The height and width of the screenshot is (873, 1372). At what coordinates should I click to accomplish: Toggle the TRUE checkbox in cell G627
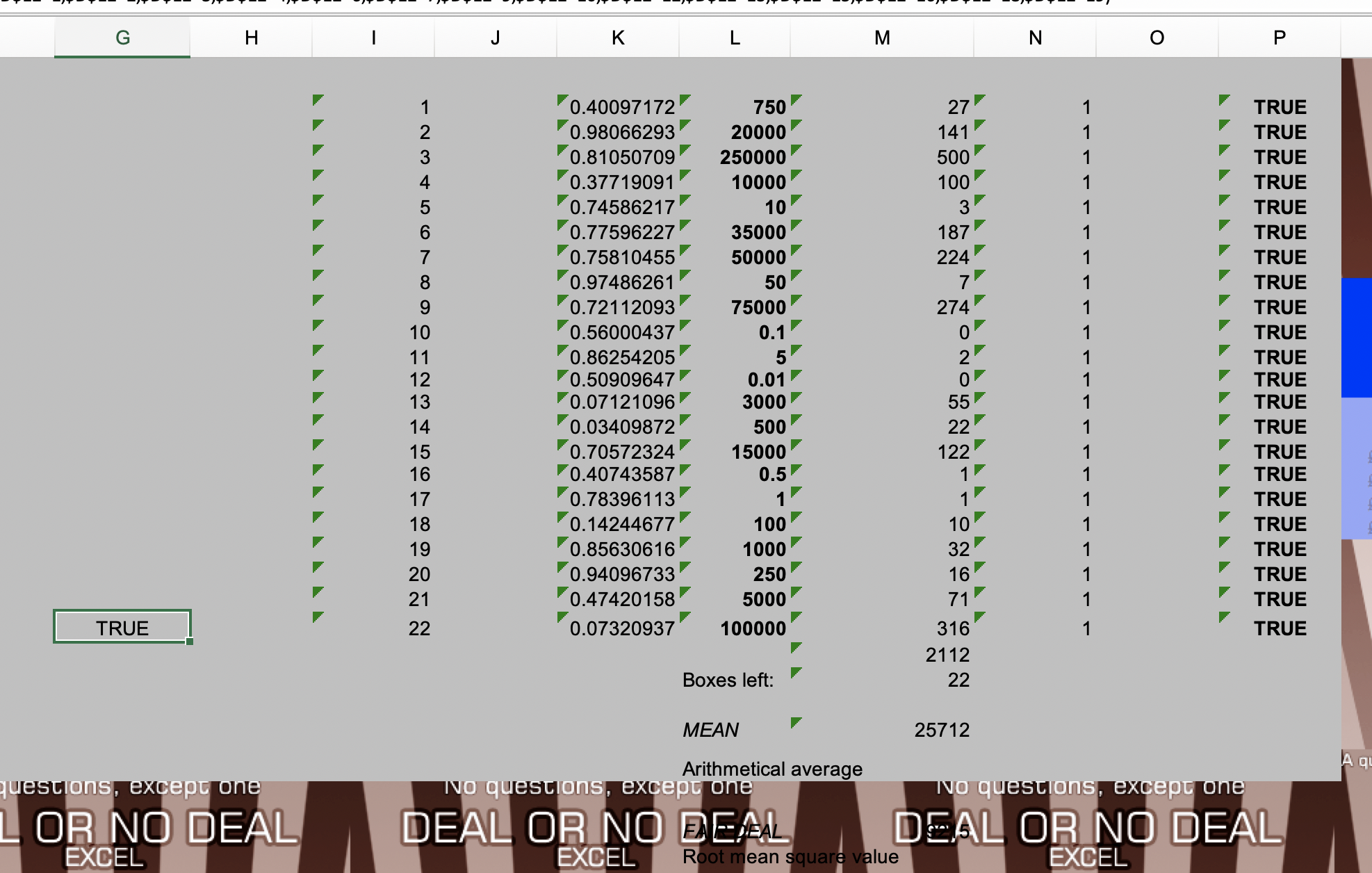120,627
